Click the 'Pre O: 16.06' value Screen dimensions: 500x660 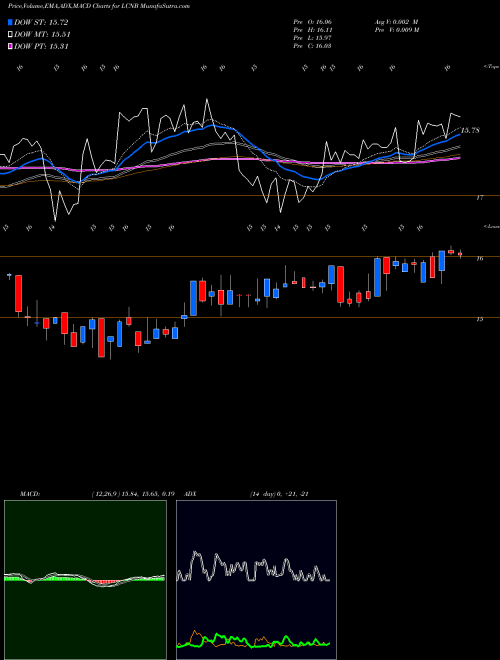click(312, 21)
